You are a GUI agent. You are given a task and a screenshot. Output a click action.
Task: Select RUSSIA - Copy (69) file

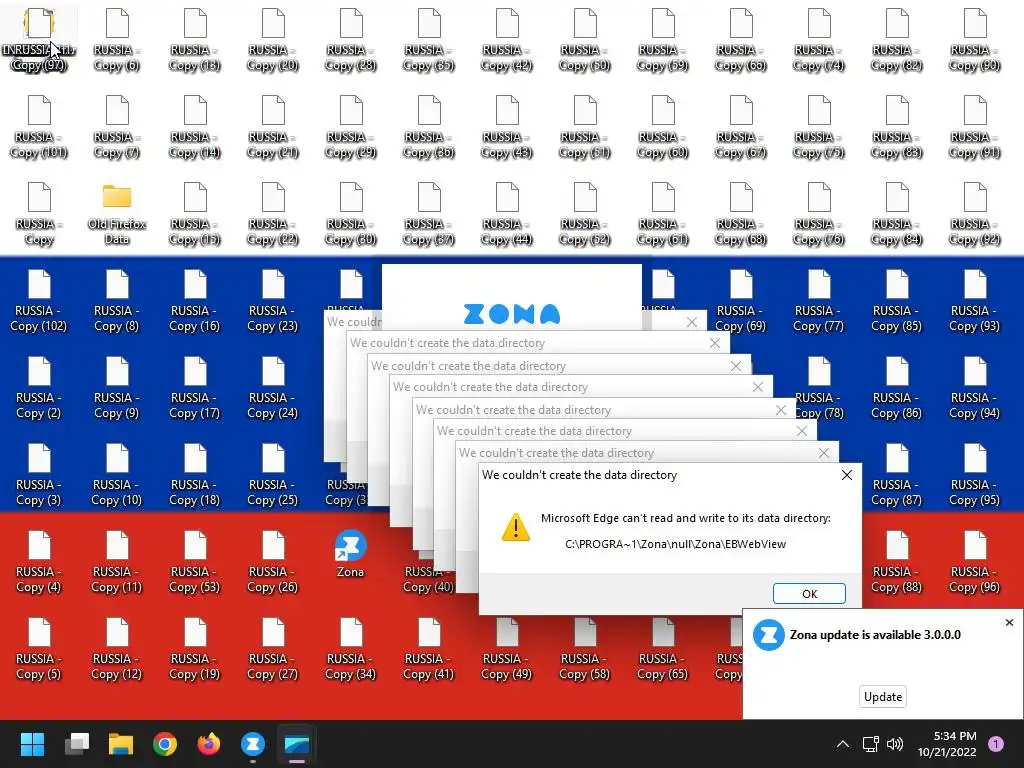click(741, 300)
